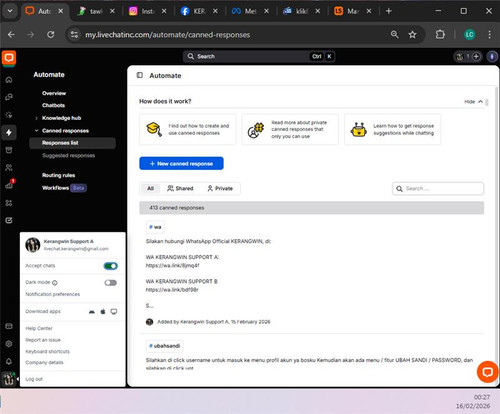500x414 pixels.
Task: Open the notifications bell icon in sidebar
Action: click(9, 361)
